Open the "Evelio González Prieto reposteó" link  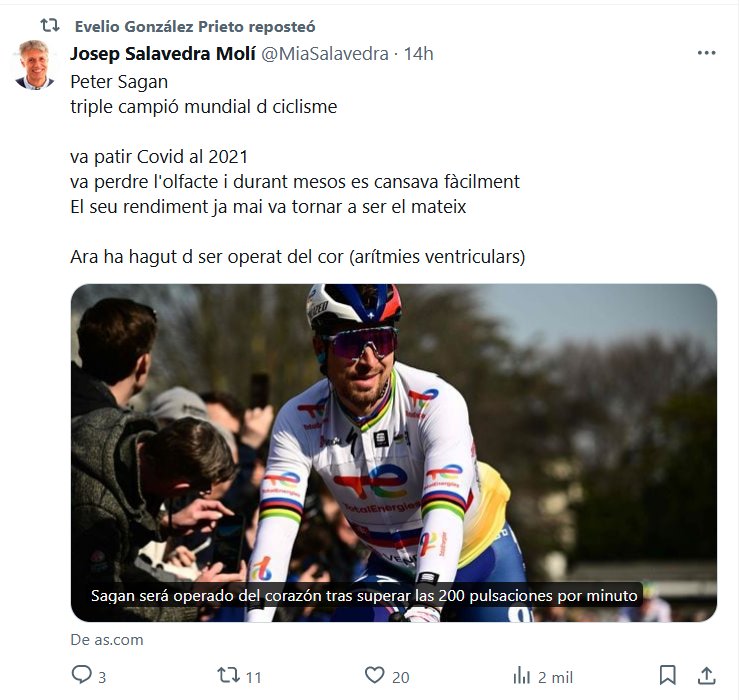pos(195,25)
